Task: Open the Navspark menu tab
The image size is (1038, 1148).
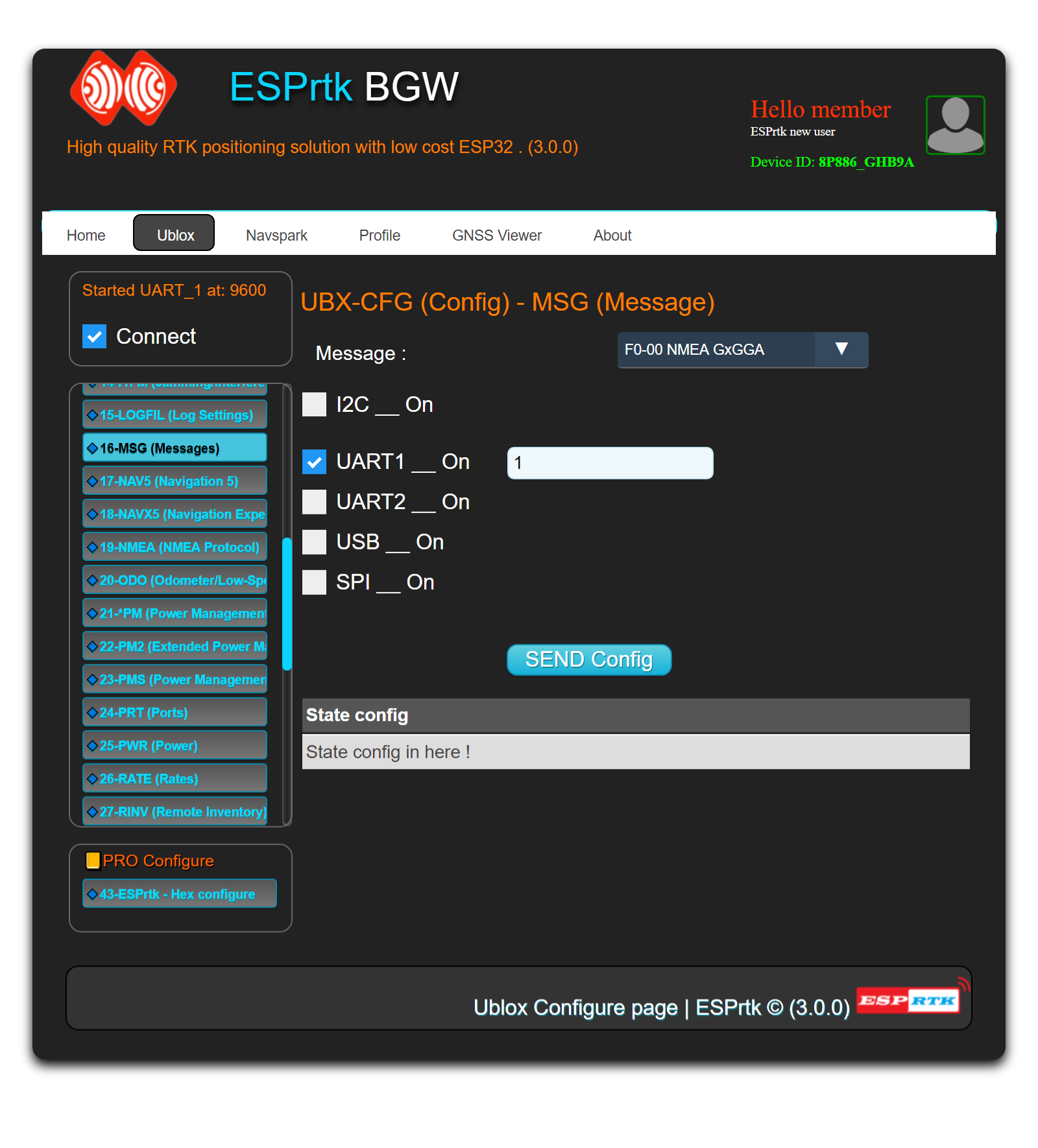Action: [x=276, y=235]
